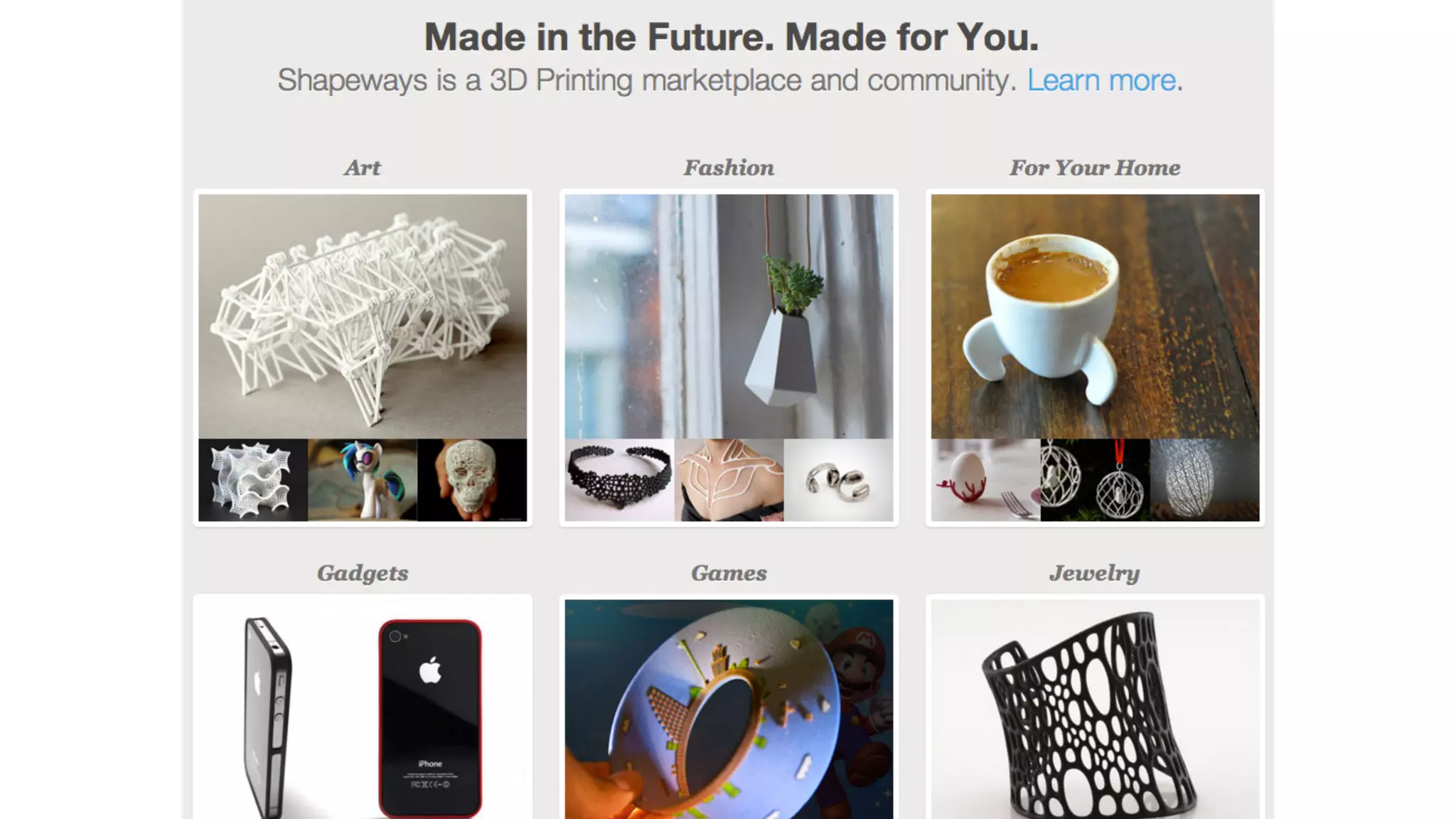
Task: Open the Jewelry category heading
Action: click(x=1095, y=573)
